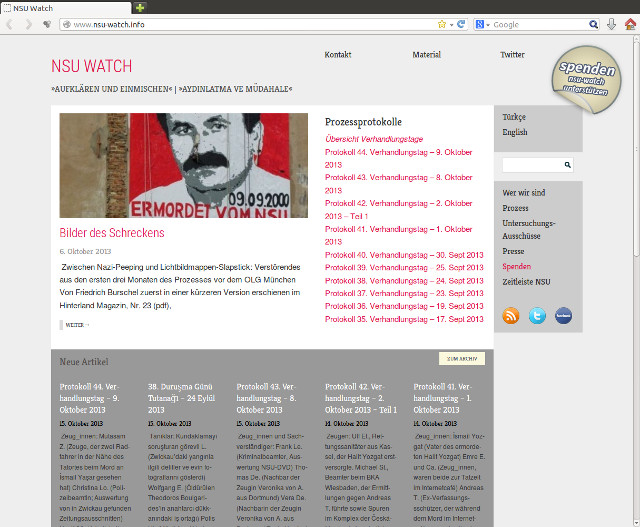Click the orange RSS feed icon

[x=511, y=316]
